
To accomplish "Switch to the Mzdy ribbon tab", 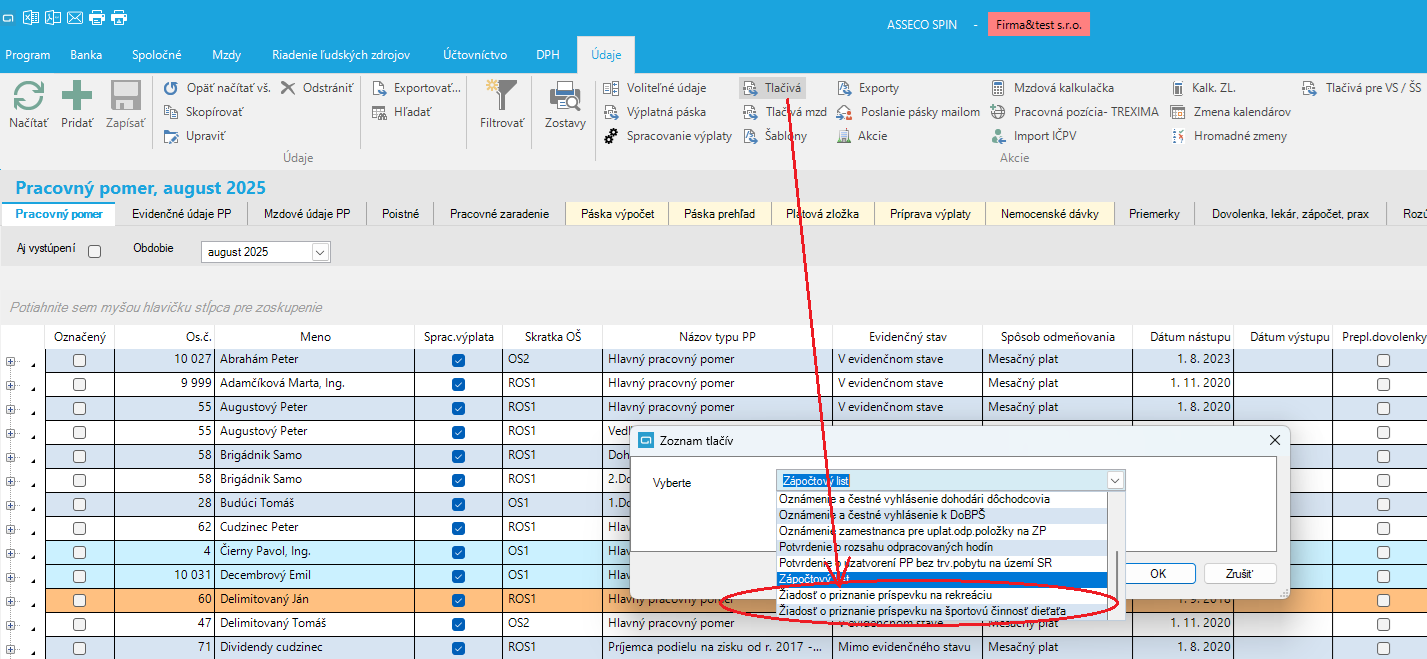I will (226, 55).
